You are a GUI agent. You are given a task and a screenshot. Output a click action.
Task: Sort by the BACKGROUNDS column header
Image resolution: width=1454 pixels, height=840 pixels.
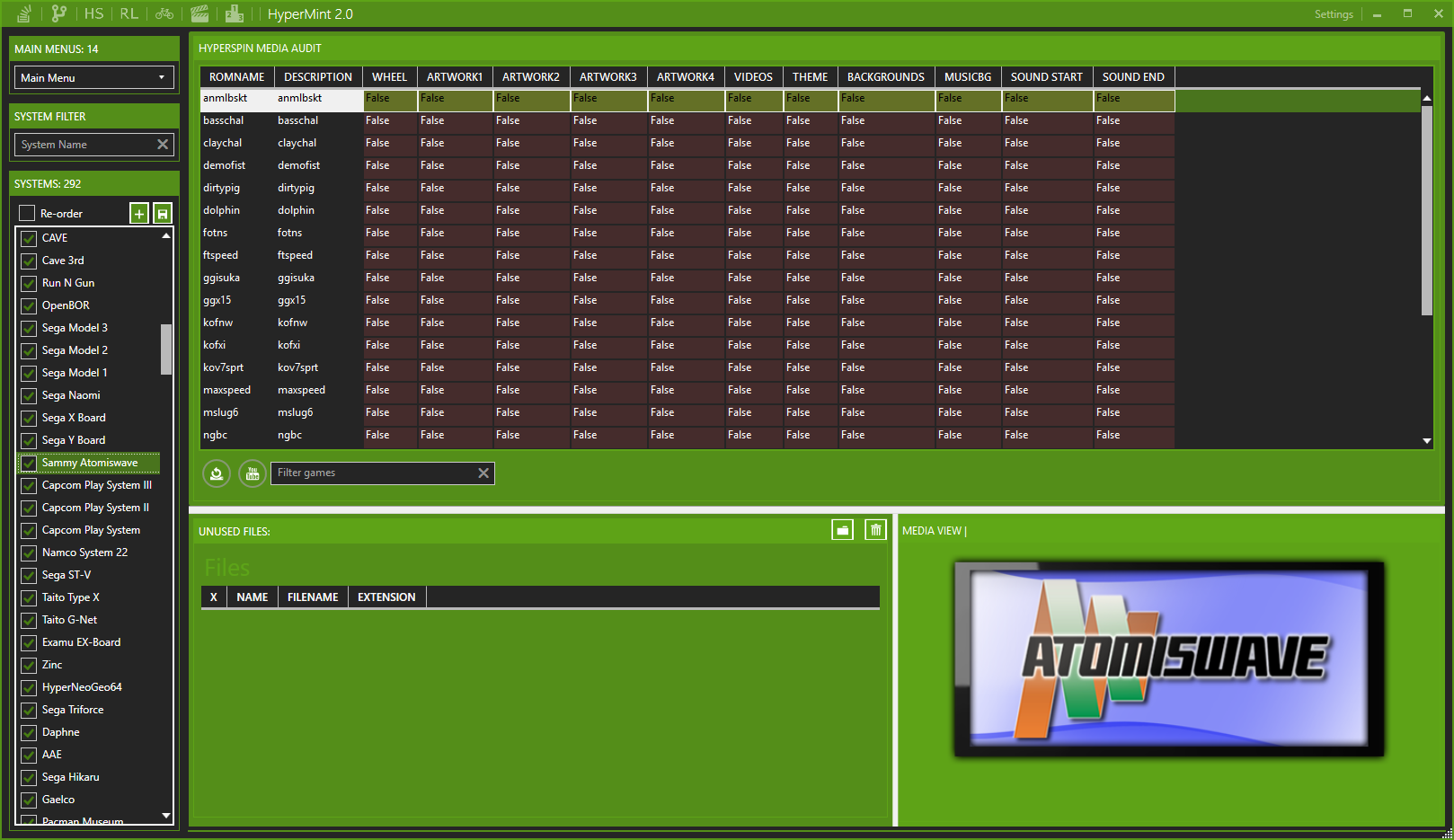[x=885, y=77]
